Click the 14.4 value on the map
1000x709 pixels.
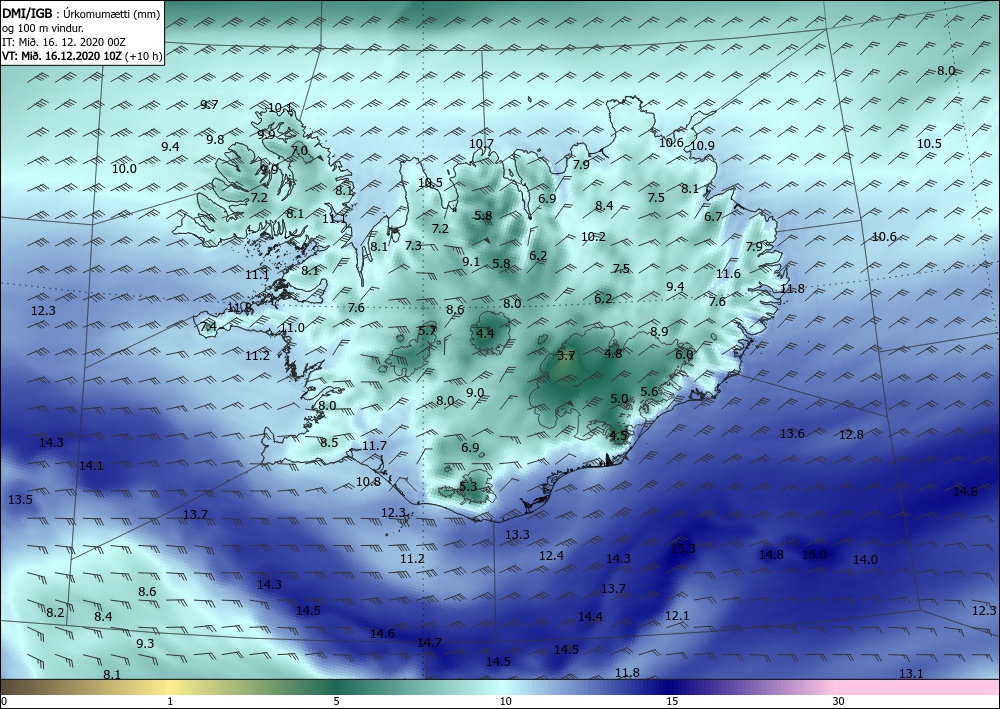[x=590, y=617]
